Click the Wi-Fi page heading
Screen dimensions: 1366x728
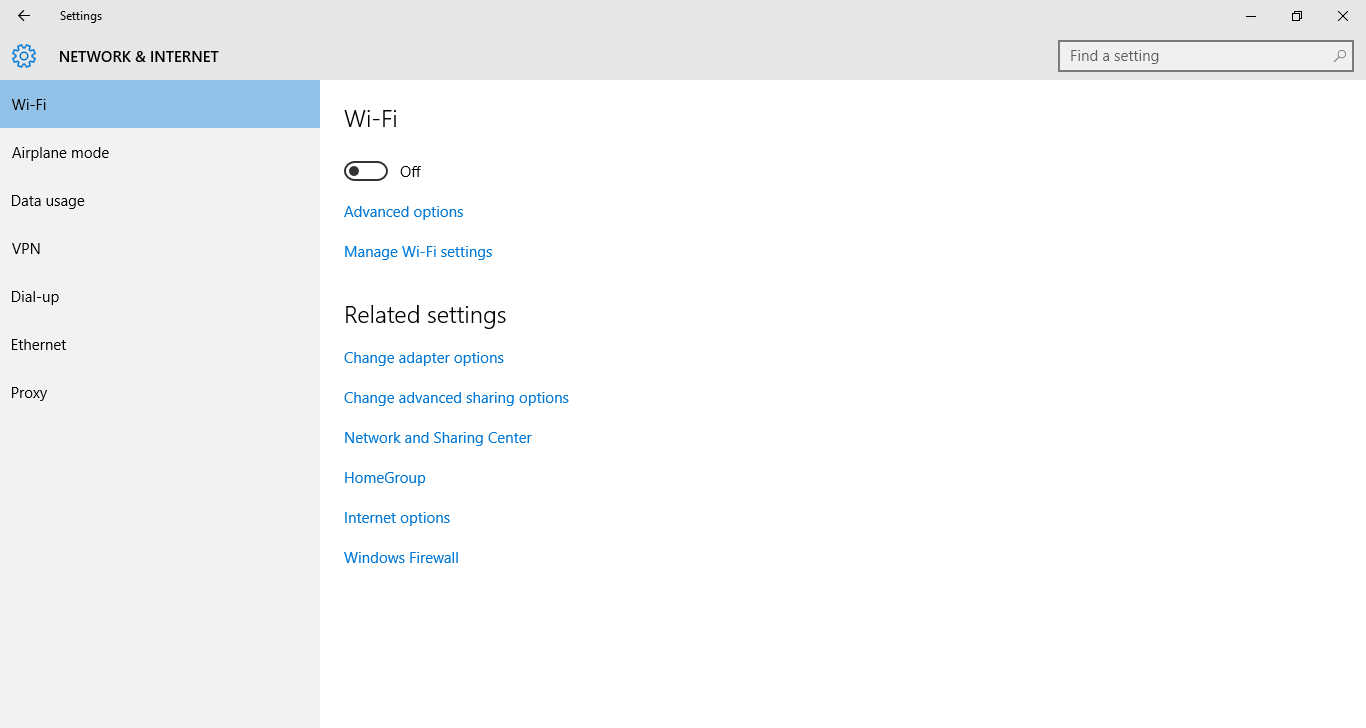(371, 119)
